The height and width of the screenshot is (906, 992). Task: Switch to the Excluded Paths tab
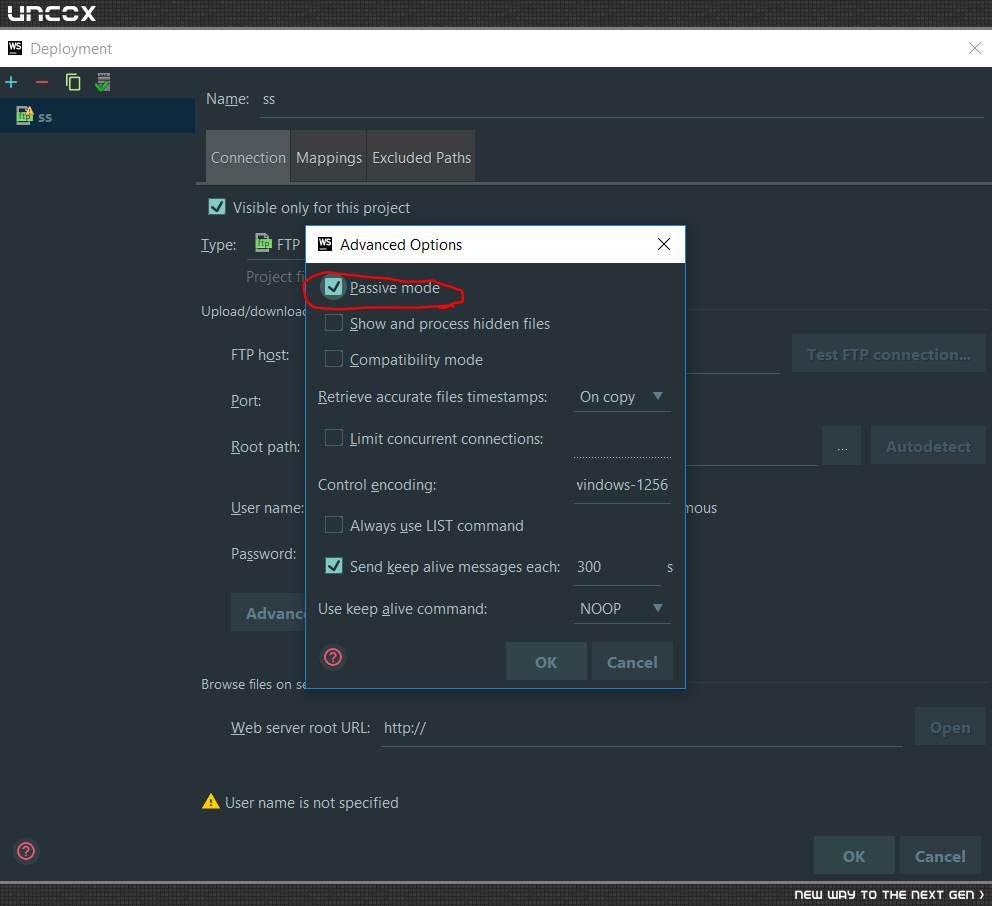click(x=421, y=158)
